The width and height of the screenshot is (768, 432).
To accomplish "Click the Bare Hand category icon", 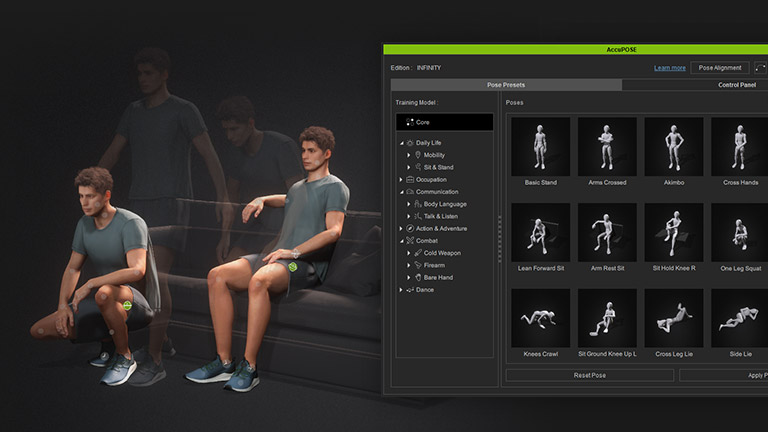I will click(418, 277).
